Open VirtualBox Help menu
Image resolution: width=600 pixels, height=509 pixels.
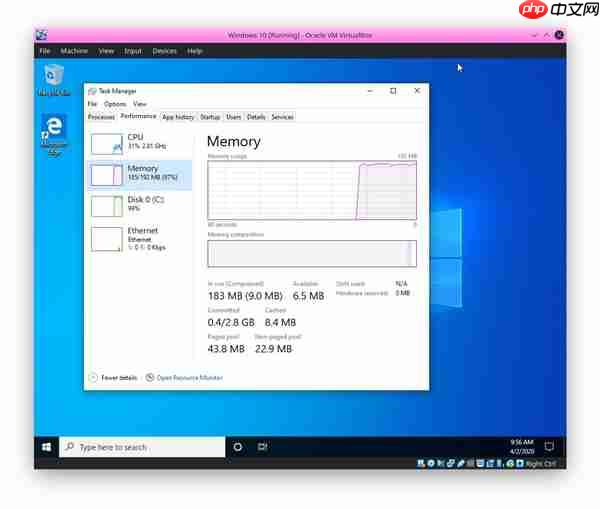[x=194, y=51]
